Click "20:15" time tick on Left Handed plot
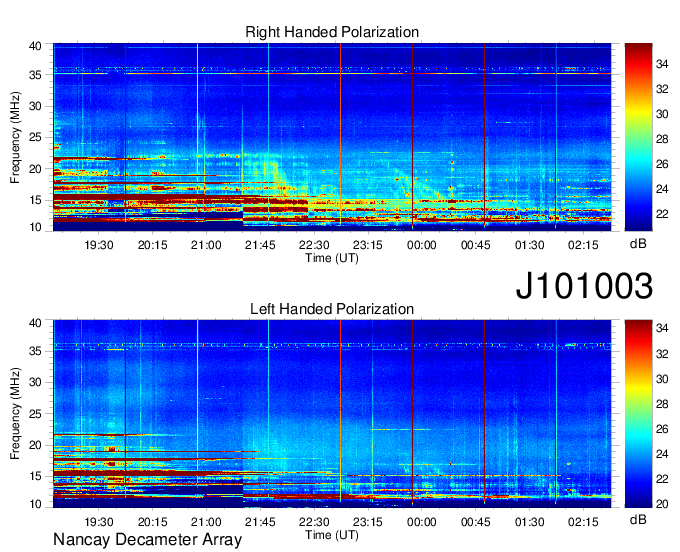 (x=152, y=522)
